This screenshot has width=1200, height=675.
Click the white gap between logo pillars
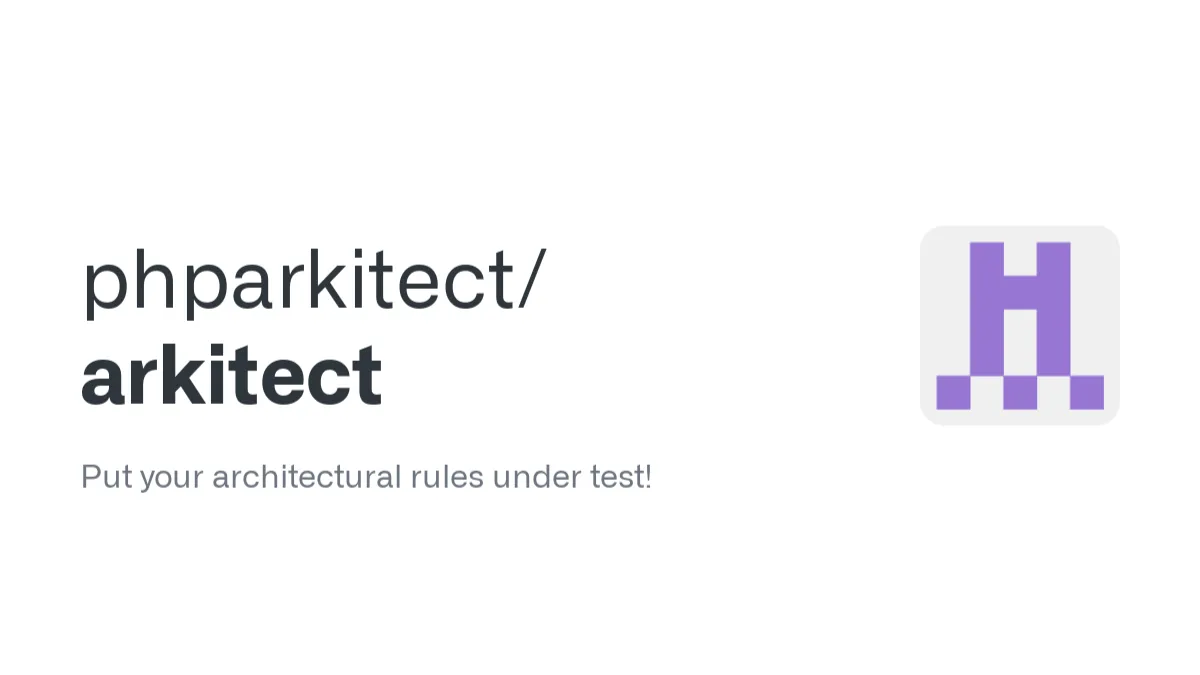pos(1020,342)
